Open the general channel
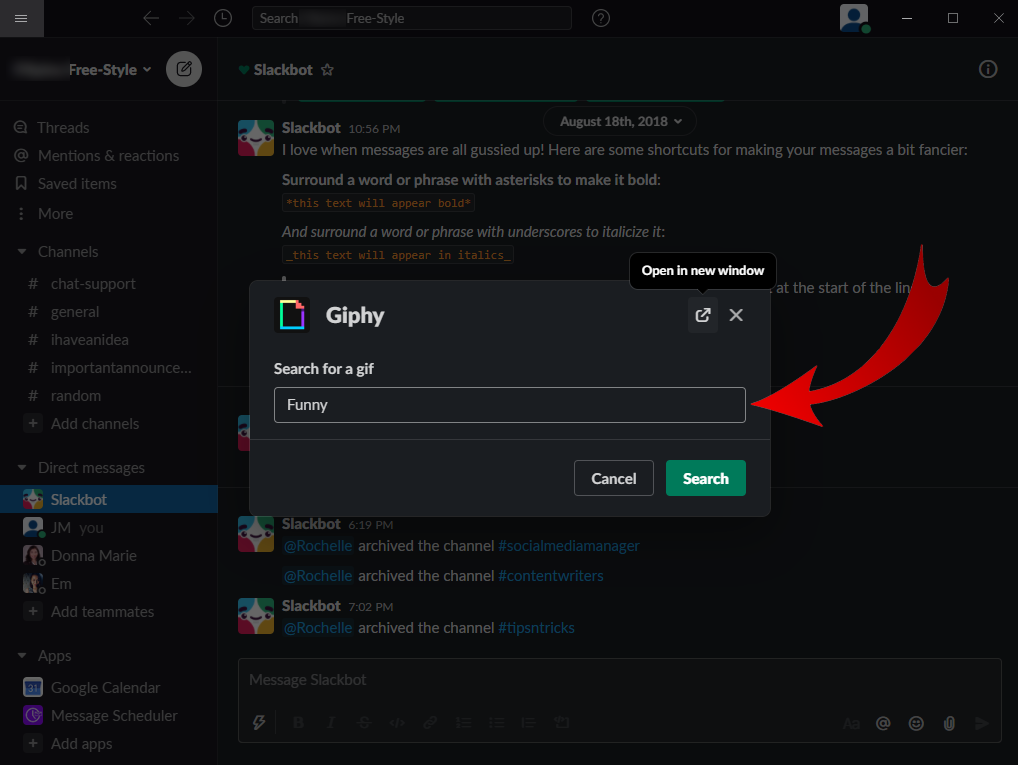The width and height of the screenshot is (1019, 765). coord(75,312)
